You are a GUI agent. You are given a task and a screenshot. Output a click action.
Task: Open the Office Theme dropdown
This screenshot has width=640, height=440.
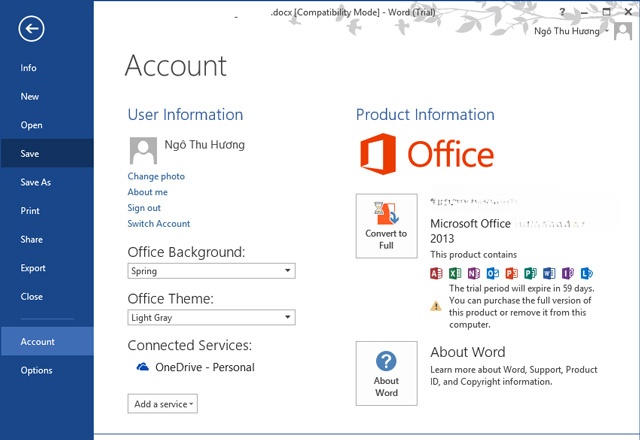tap(211, 317)
